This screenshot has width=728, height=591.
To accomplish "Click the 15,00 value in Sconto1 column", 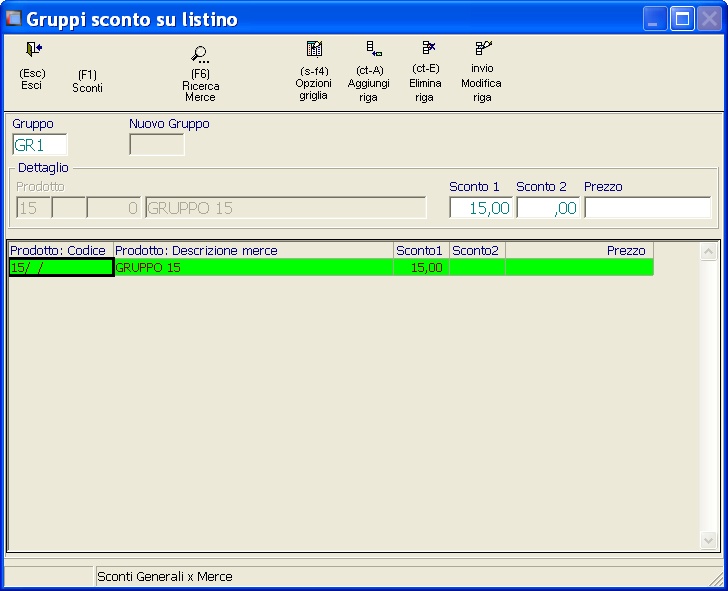I will (x=421, y=267).
